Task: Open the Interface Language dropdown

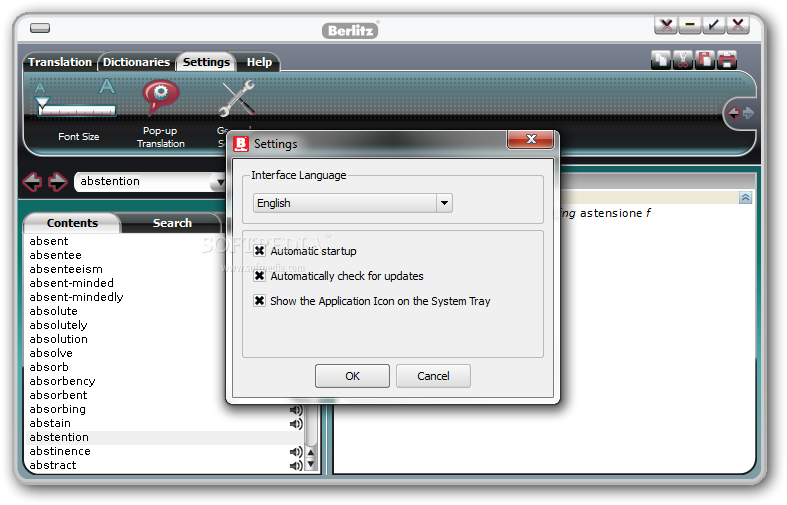Action: click(444, 203)
